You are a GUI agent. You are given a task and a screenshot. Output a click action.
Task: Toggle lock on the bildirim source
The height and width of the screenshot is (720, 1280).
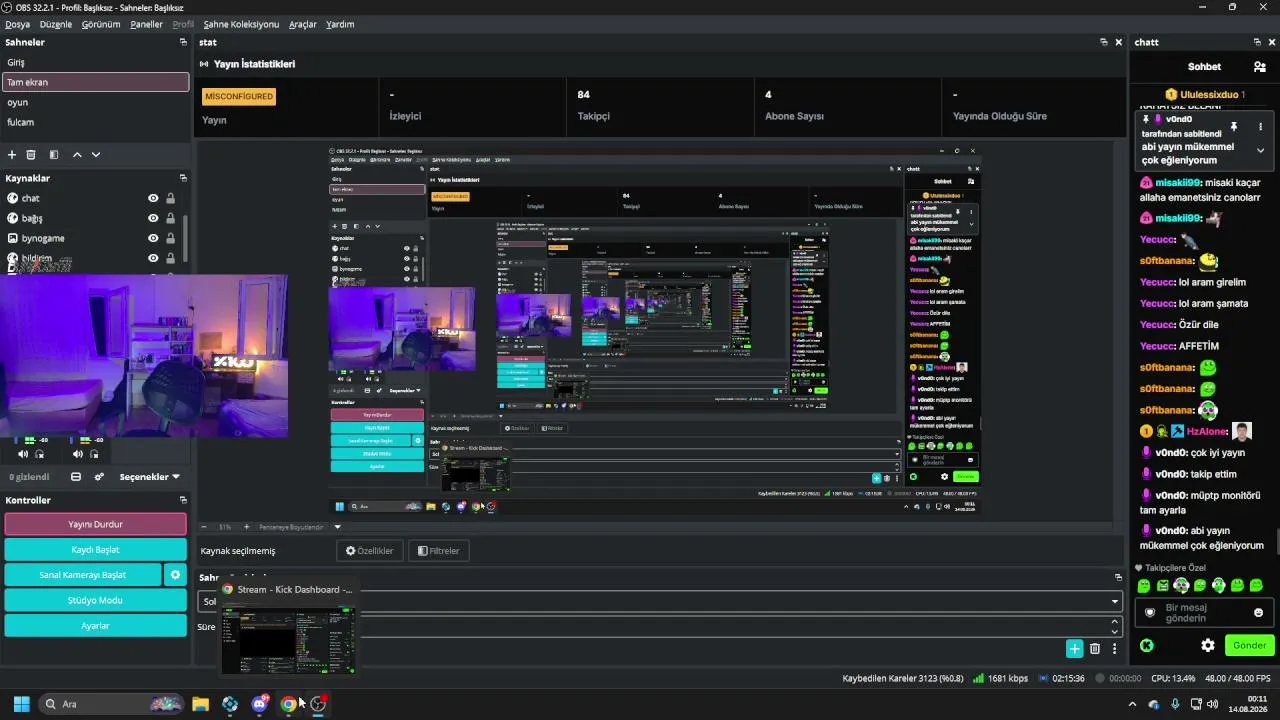170,258
